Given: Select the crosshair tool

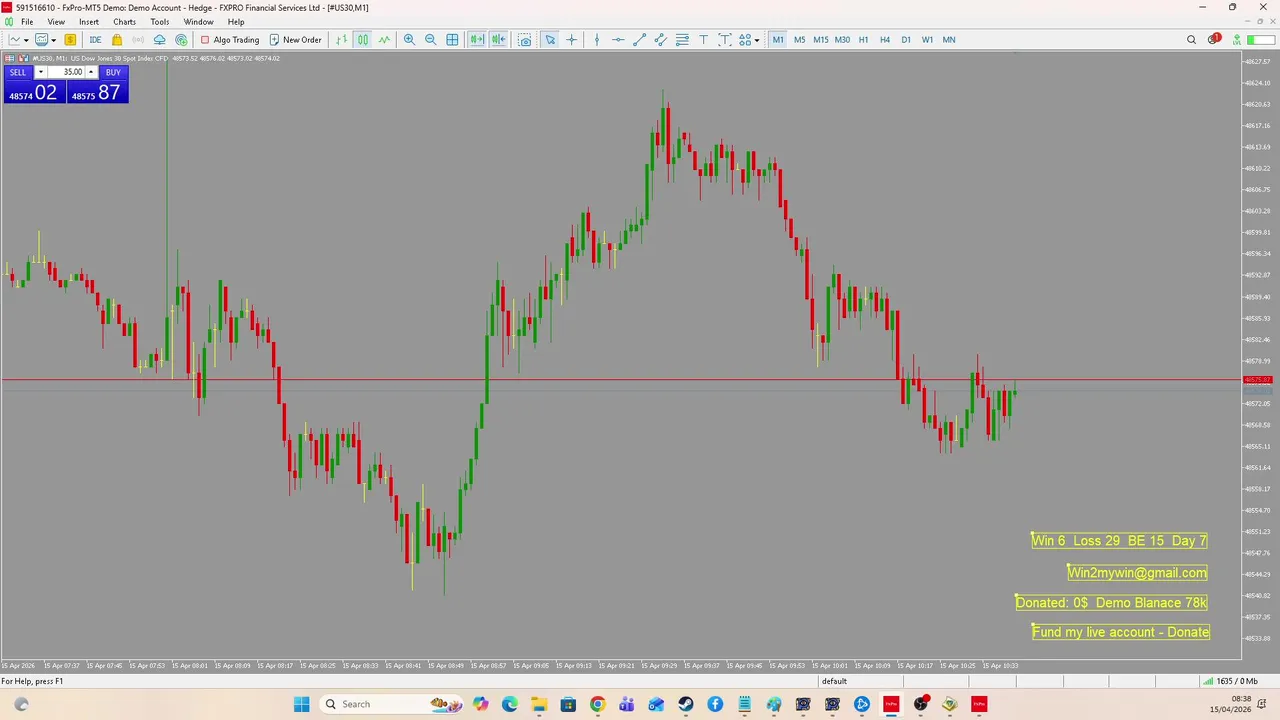Looking at the screenshot, I should pyautogui.click(x=572, y=40).
